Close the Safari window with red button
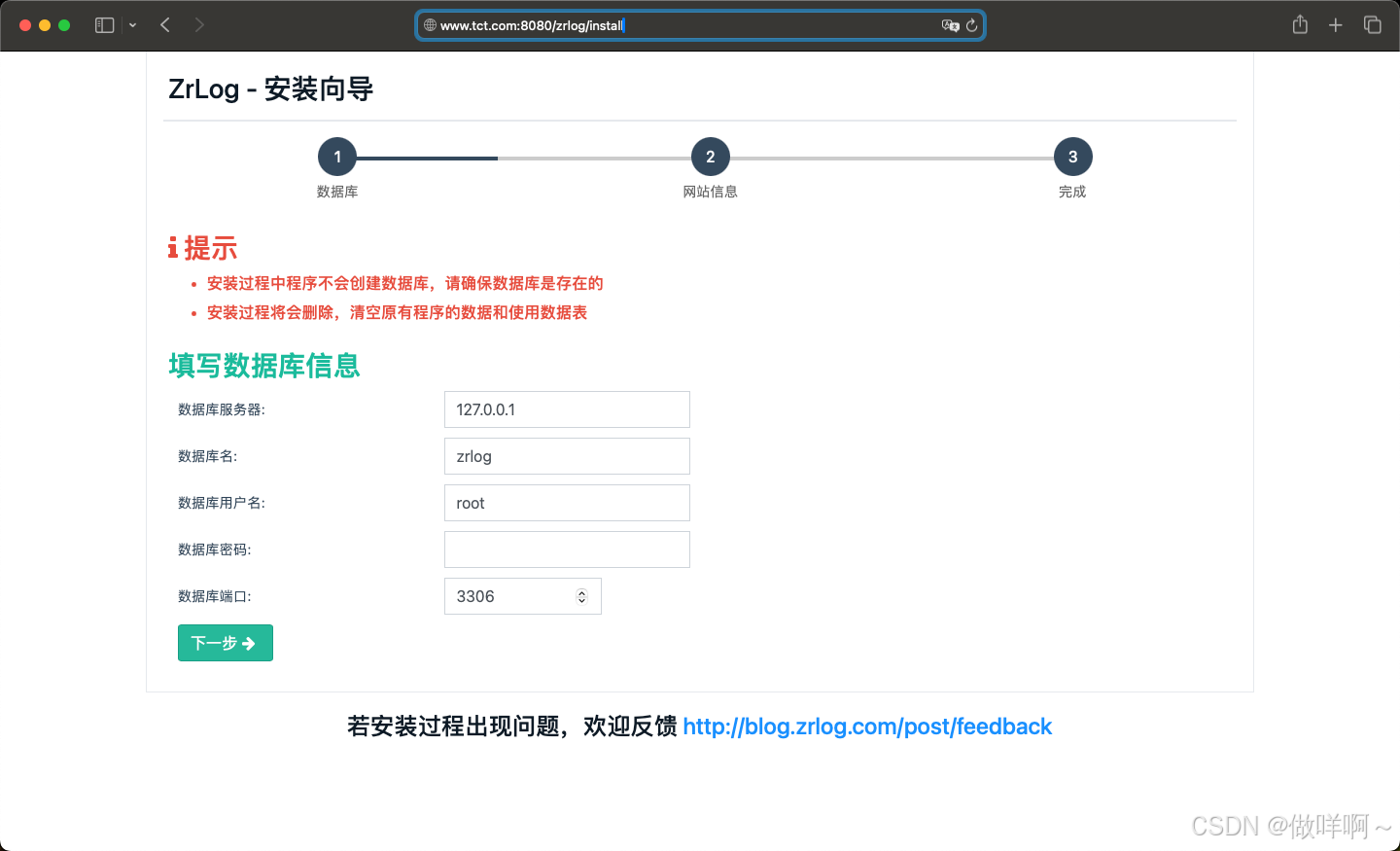This screenshot has height=851, width=1400. pyautogui.click(x=25, y=25)
